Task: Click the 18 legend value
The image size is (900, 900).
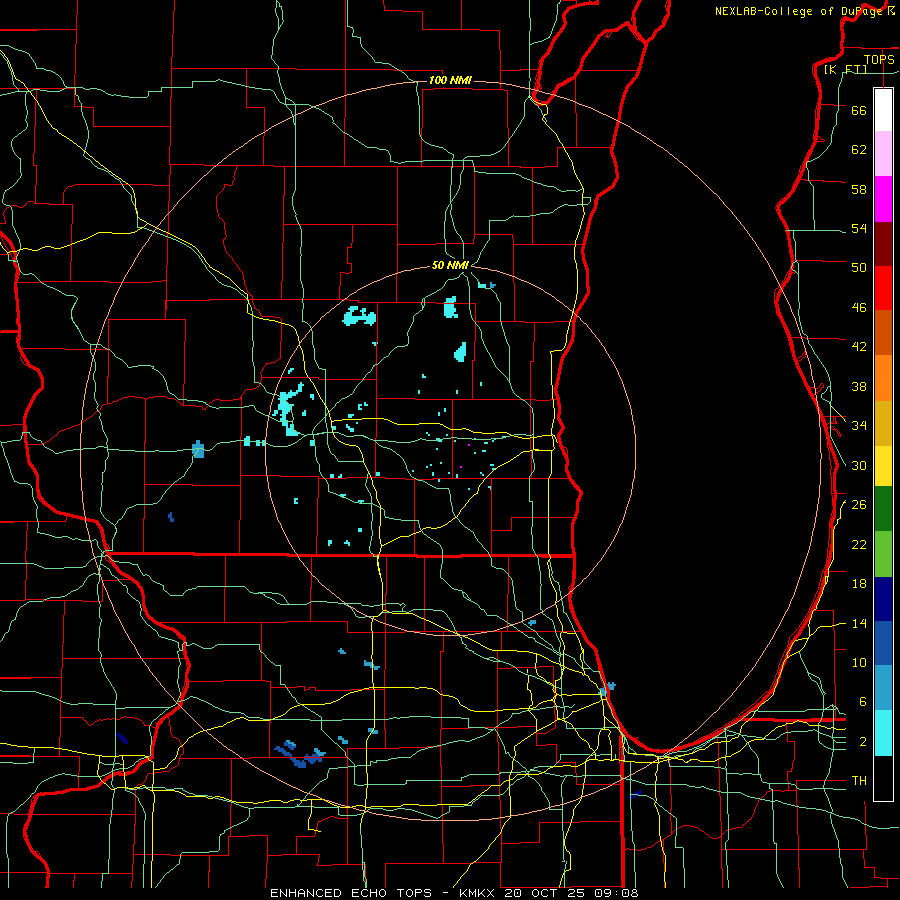Action: pos(859,584)
